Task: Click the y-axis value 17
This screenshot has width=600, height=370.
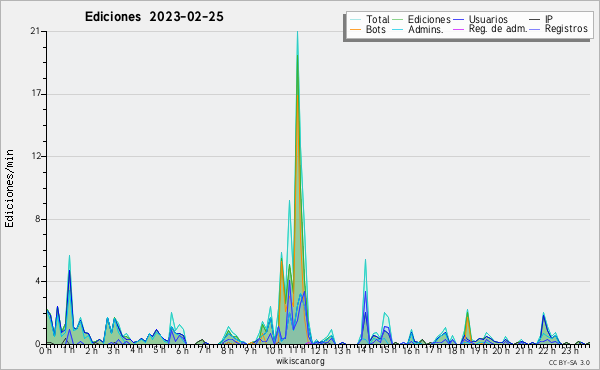Action: pos(35,94)
